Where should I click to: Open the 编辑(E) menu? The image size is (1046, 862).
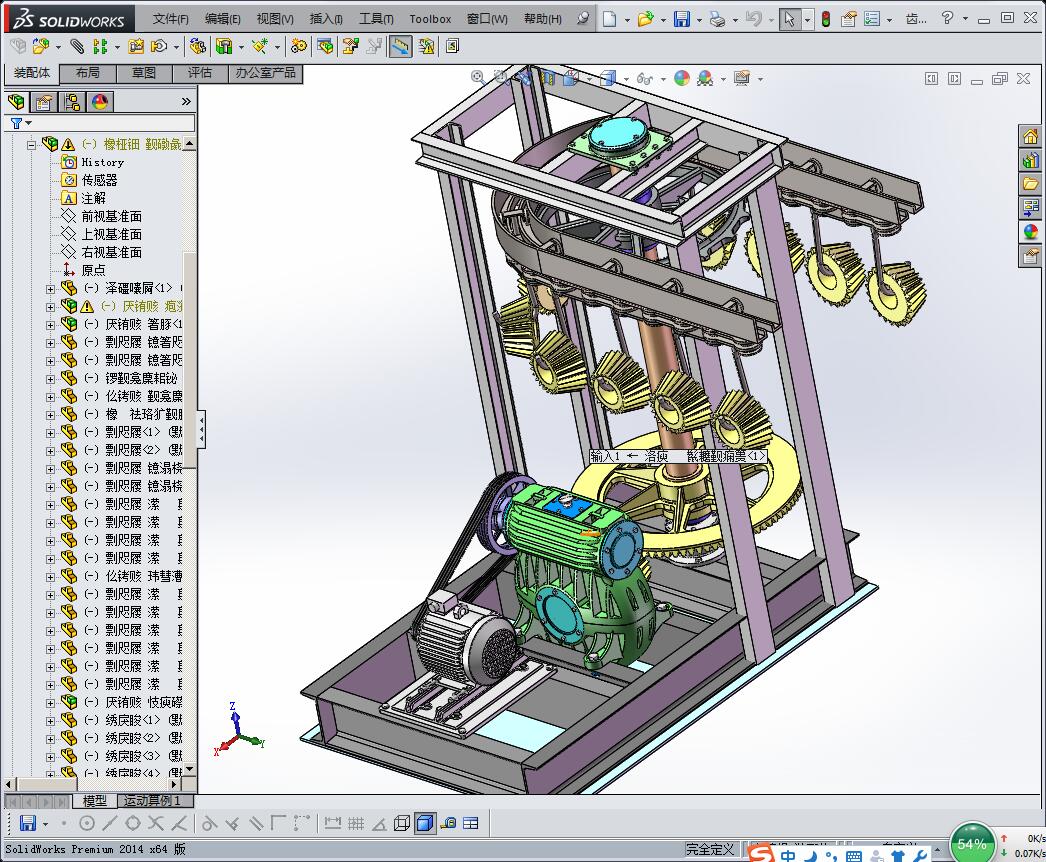tap(222, 19)
